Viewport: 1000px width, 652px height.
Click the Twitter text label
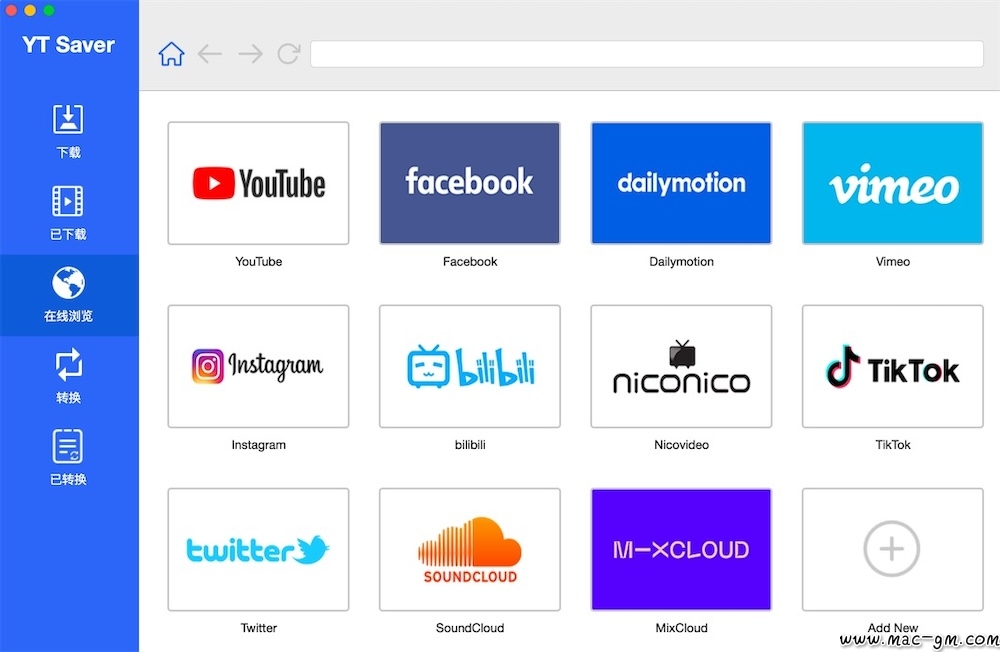pos(258,628)
